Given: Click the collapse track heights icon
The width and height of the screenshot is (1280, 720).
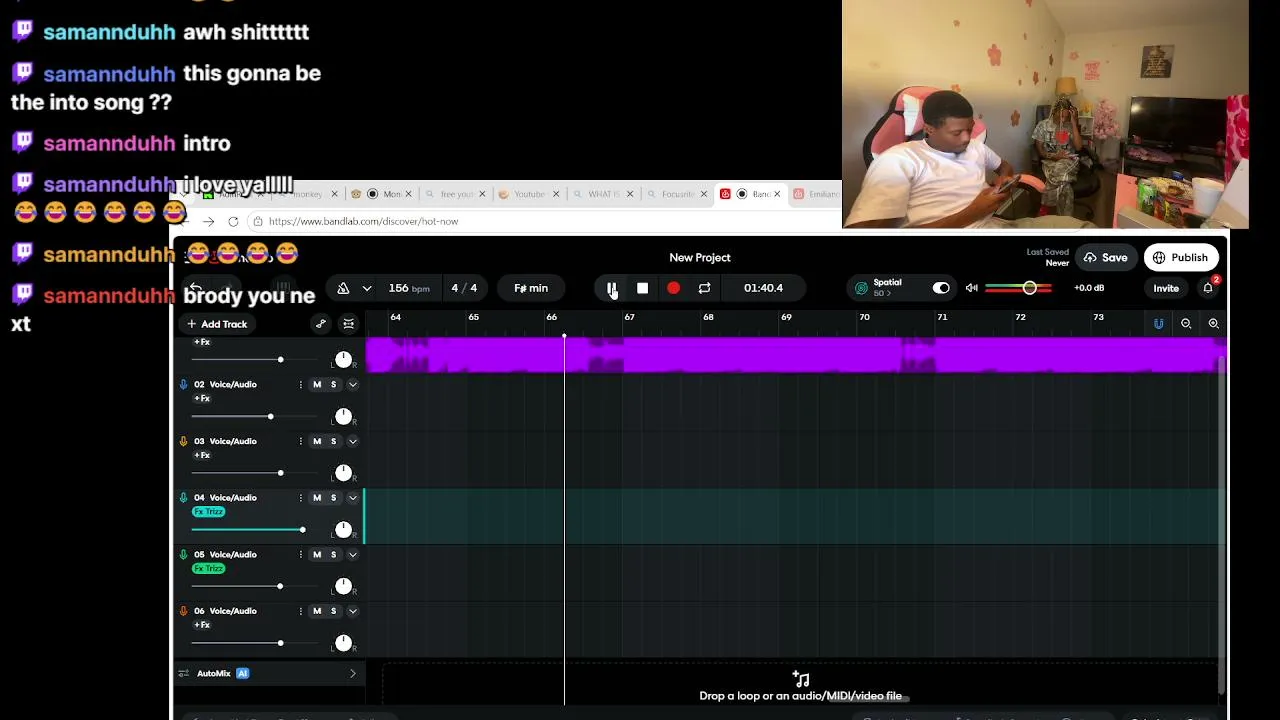Looking at the screenshot, I should [348, 324].
